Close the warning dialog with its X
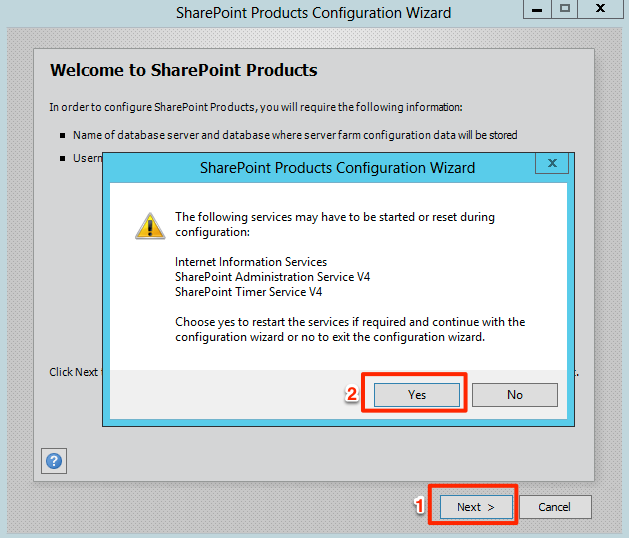The height and width of the screenshot is (538, 629). point(552,163)
